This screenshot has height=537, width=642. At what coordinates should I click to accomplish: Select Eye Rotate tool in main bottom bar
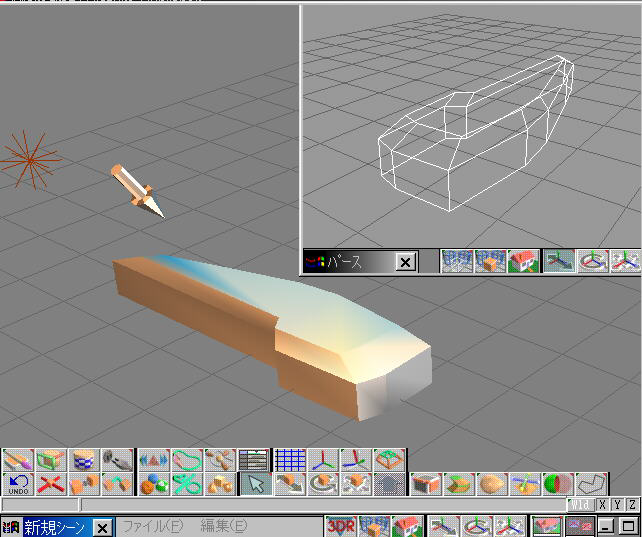pos(477,526)
